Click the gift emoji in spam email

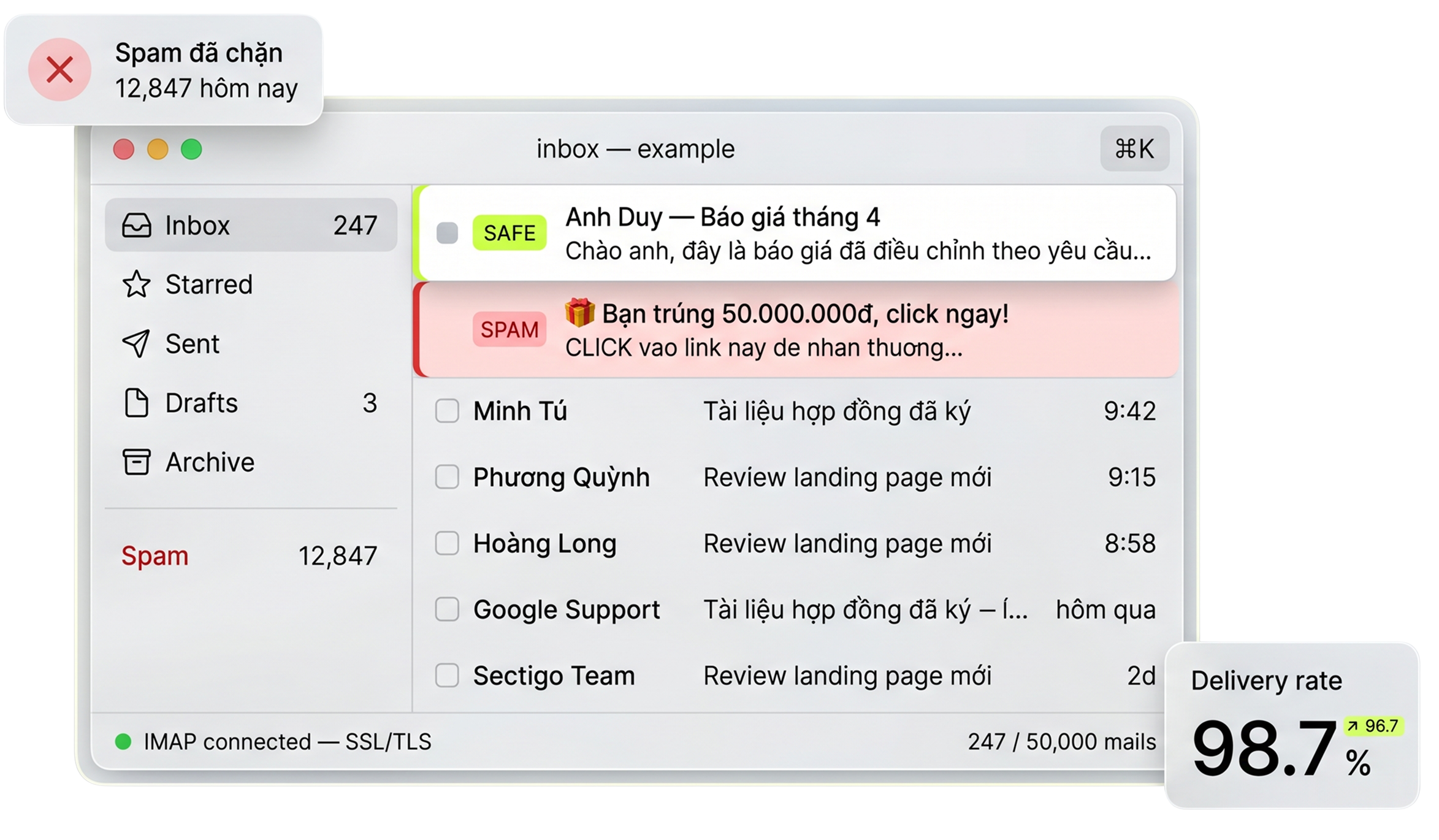(x=579, y=313)
